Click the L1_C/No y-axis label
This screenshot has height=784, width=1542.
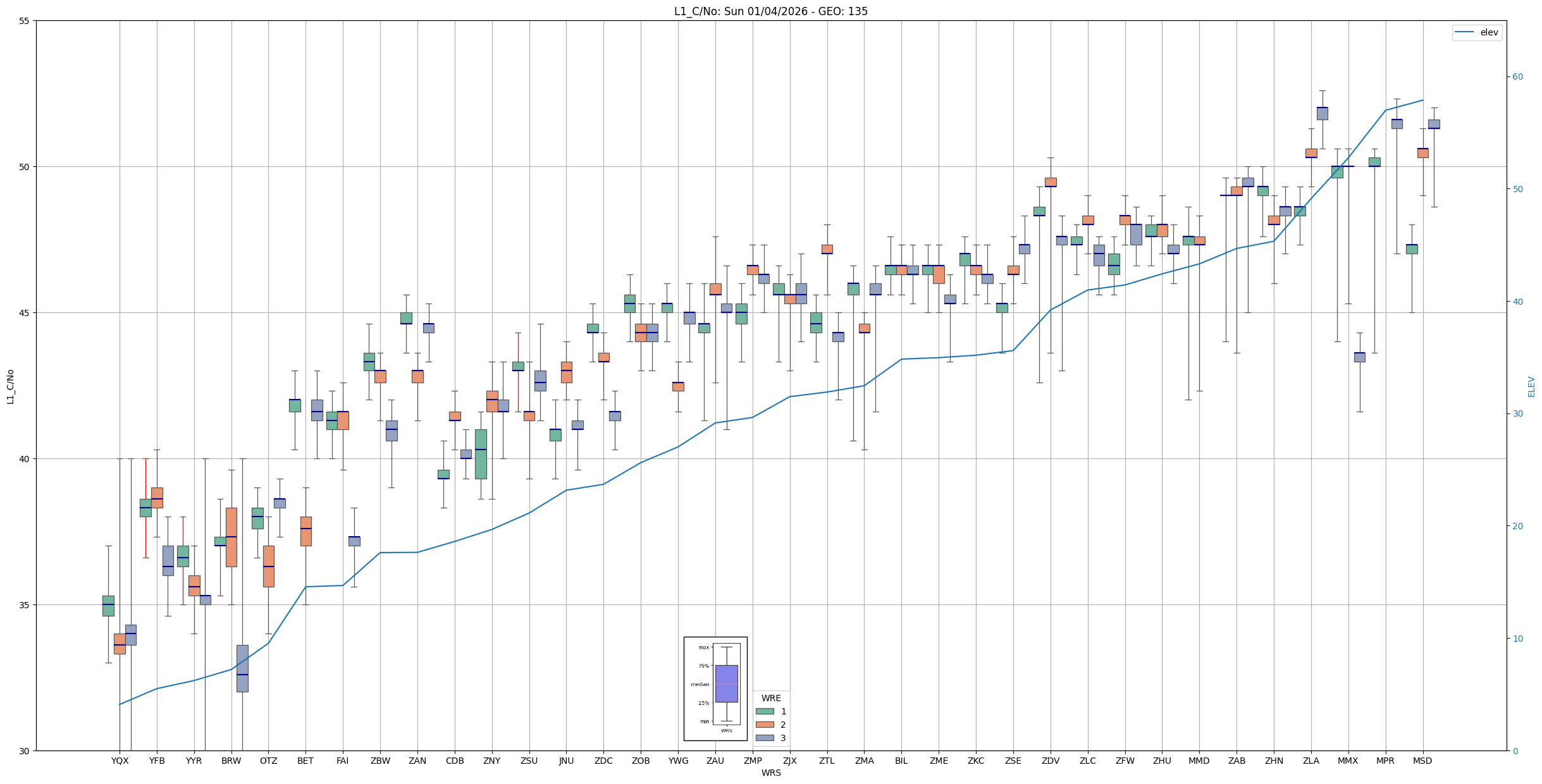tap(10, 386)
